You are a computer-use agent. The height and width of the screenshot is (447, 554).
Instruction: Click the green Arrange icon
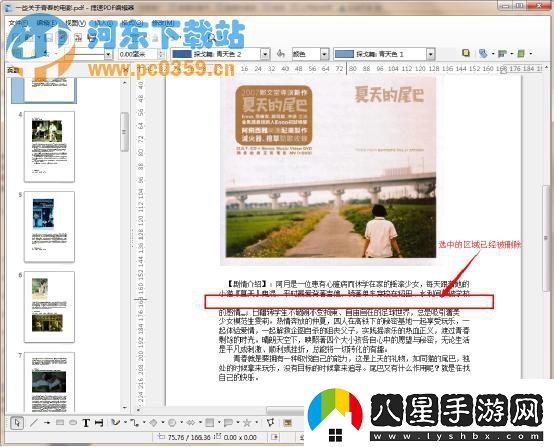(521, 53)
